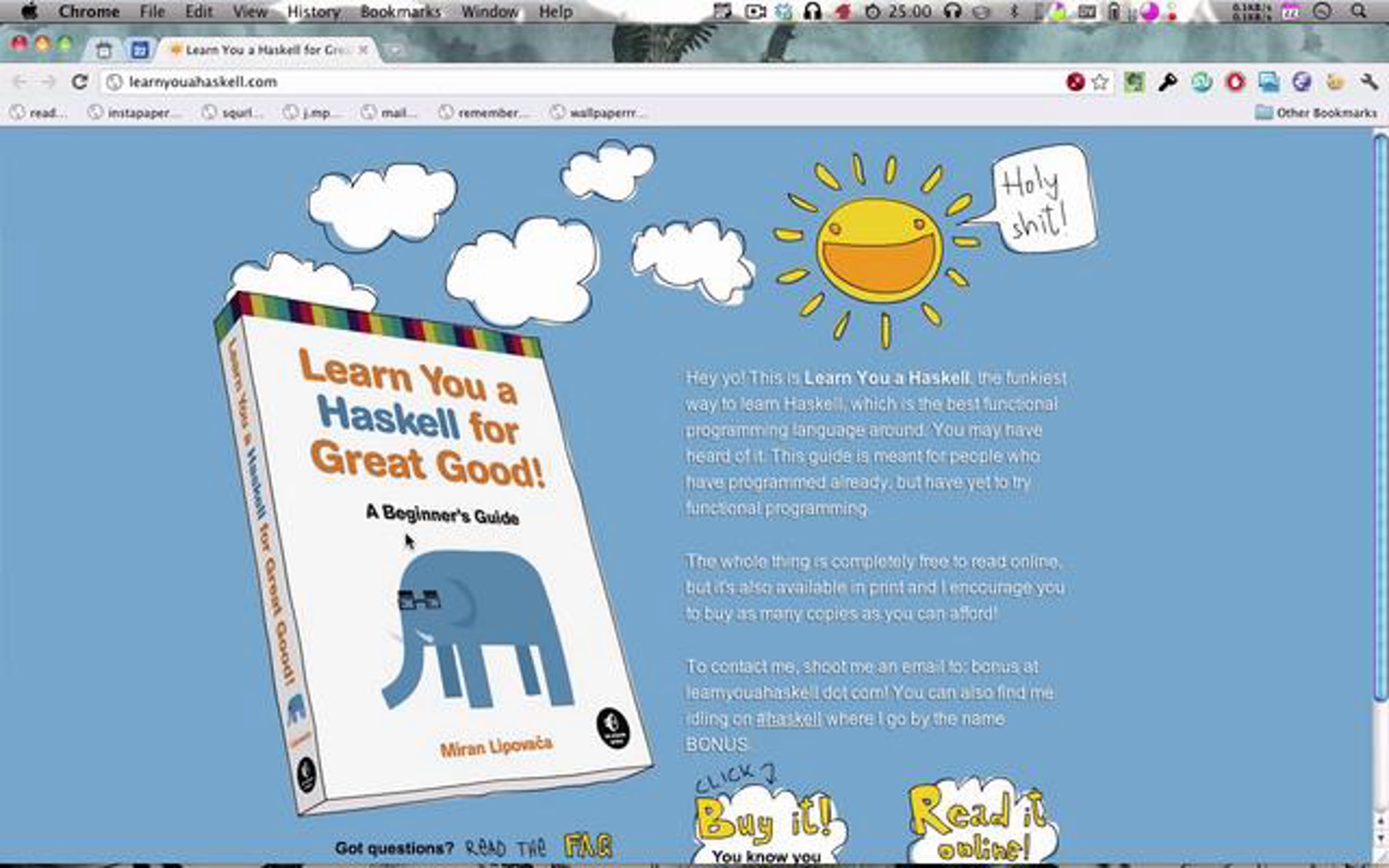Click the Bluetooth menu bar icon

1014,11
